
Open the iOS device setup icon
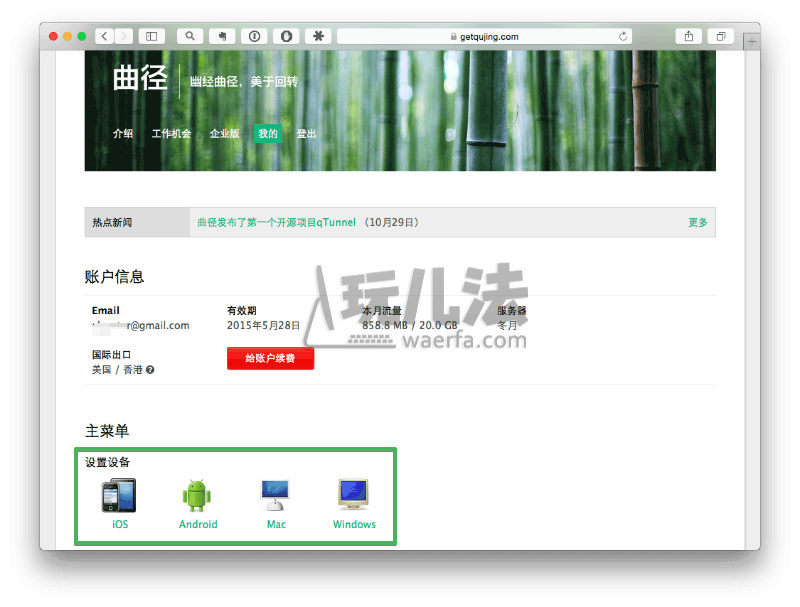(119, 496)
